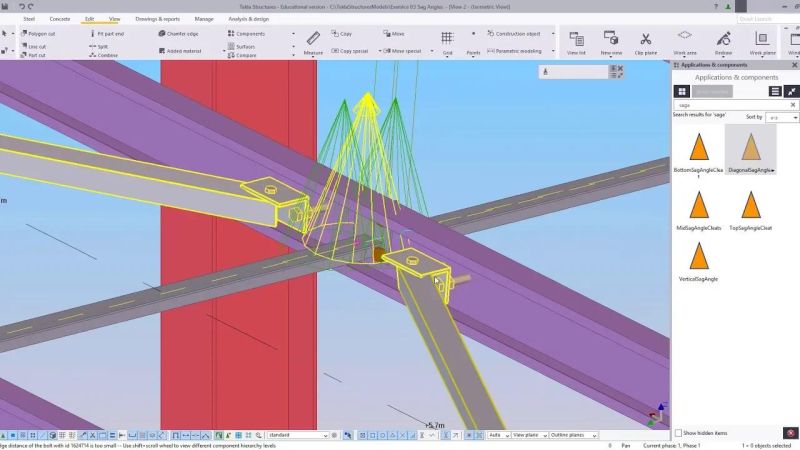Select the Chamfer edge tool

click(179, 34)
